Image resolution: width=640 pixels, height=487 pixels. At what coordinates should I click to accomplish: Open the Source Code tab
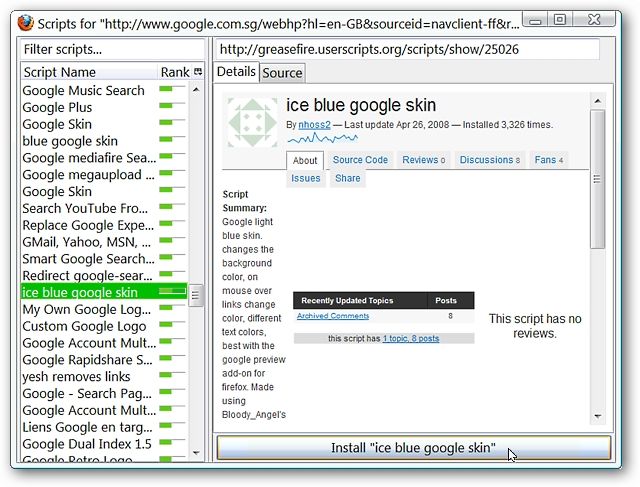(x=360, y=160)
